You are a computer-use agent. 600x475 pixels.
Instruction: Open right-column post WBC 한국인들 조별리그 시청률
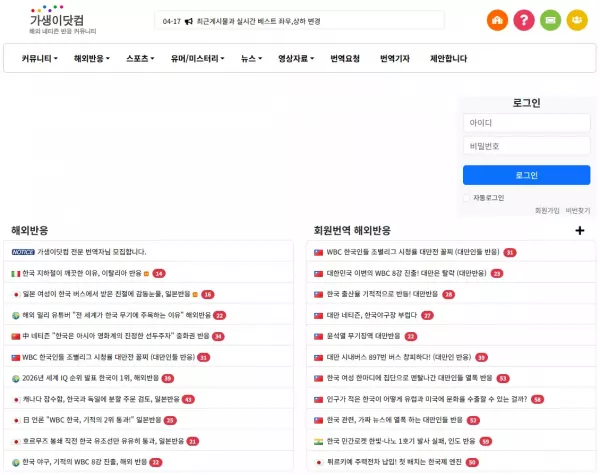point(413,252)
